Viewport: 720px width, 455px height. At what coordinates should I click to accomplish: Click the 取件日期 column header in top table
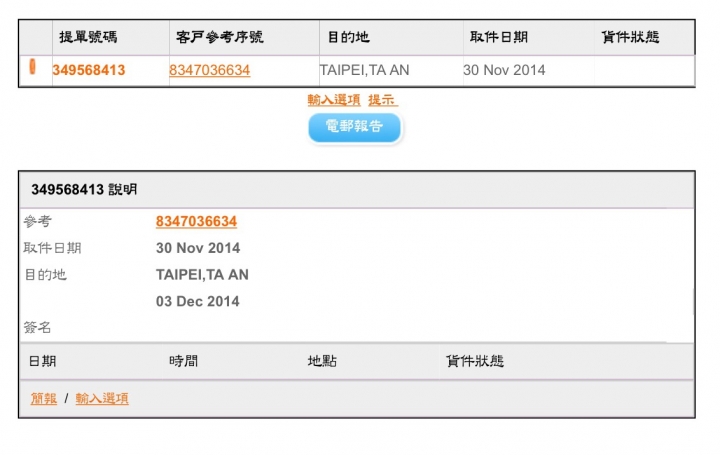pos(498,38)
